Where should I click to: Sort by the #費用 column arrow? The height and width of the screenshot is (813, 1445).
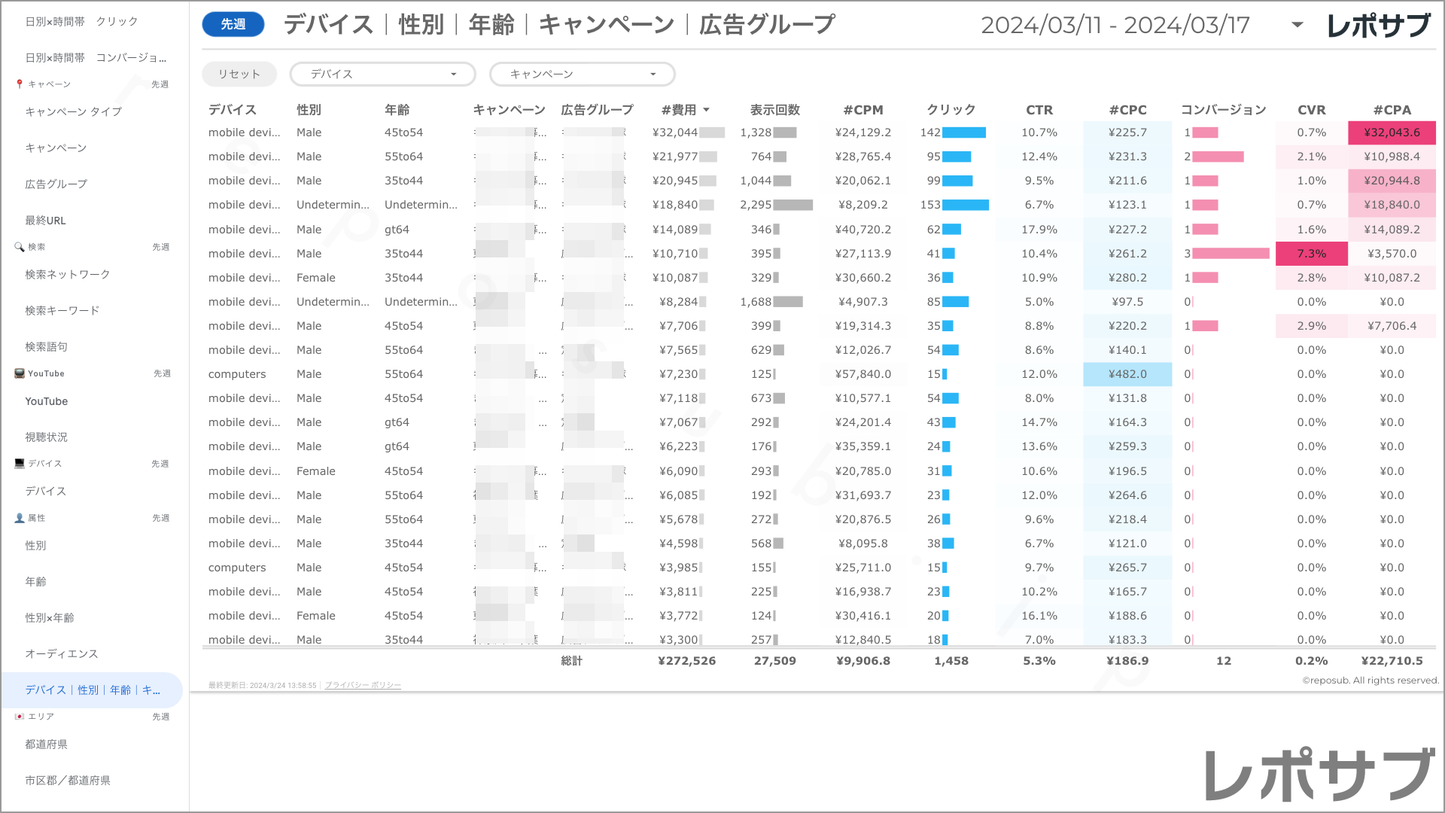706,110
